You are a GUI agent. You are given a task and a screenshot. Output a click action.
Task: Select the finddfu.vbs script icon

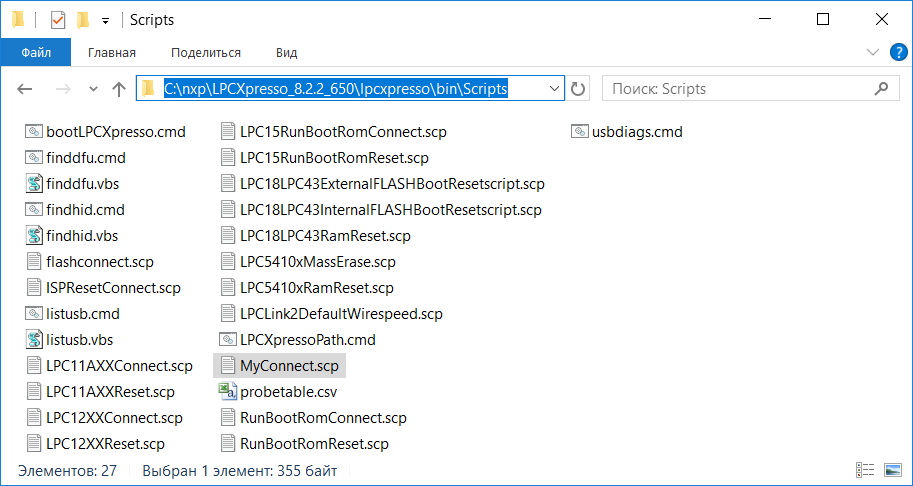35,184
